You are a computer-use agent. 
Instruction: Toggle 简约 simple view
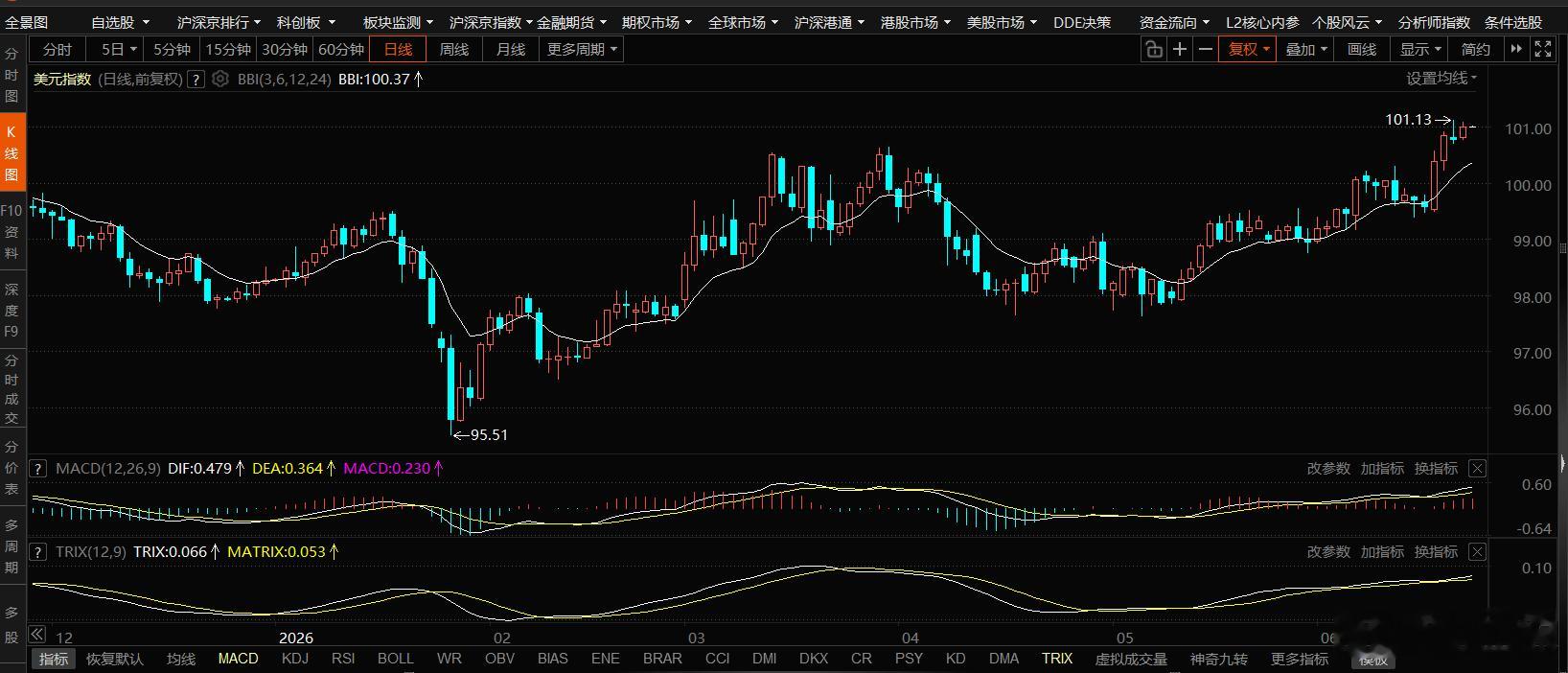coord(1476,49)
